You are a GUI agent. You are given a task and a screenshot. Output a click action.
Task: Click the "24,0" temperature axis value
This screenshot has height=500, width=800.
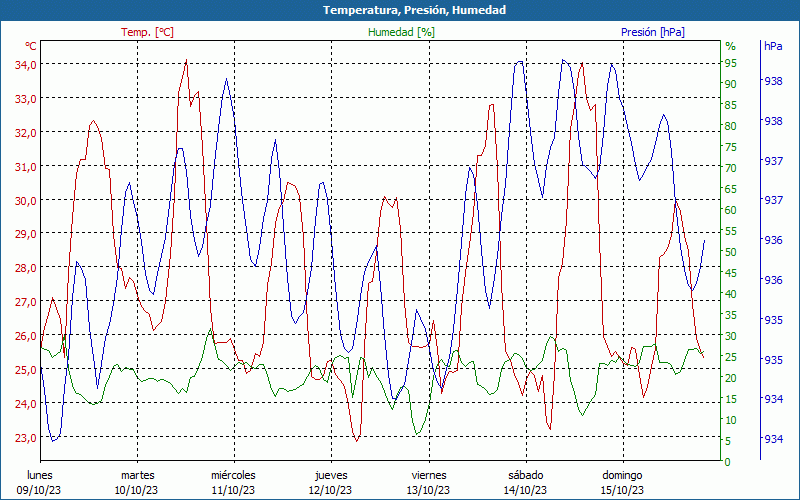[25, 404]
